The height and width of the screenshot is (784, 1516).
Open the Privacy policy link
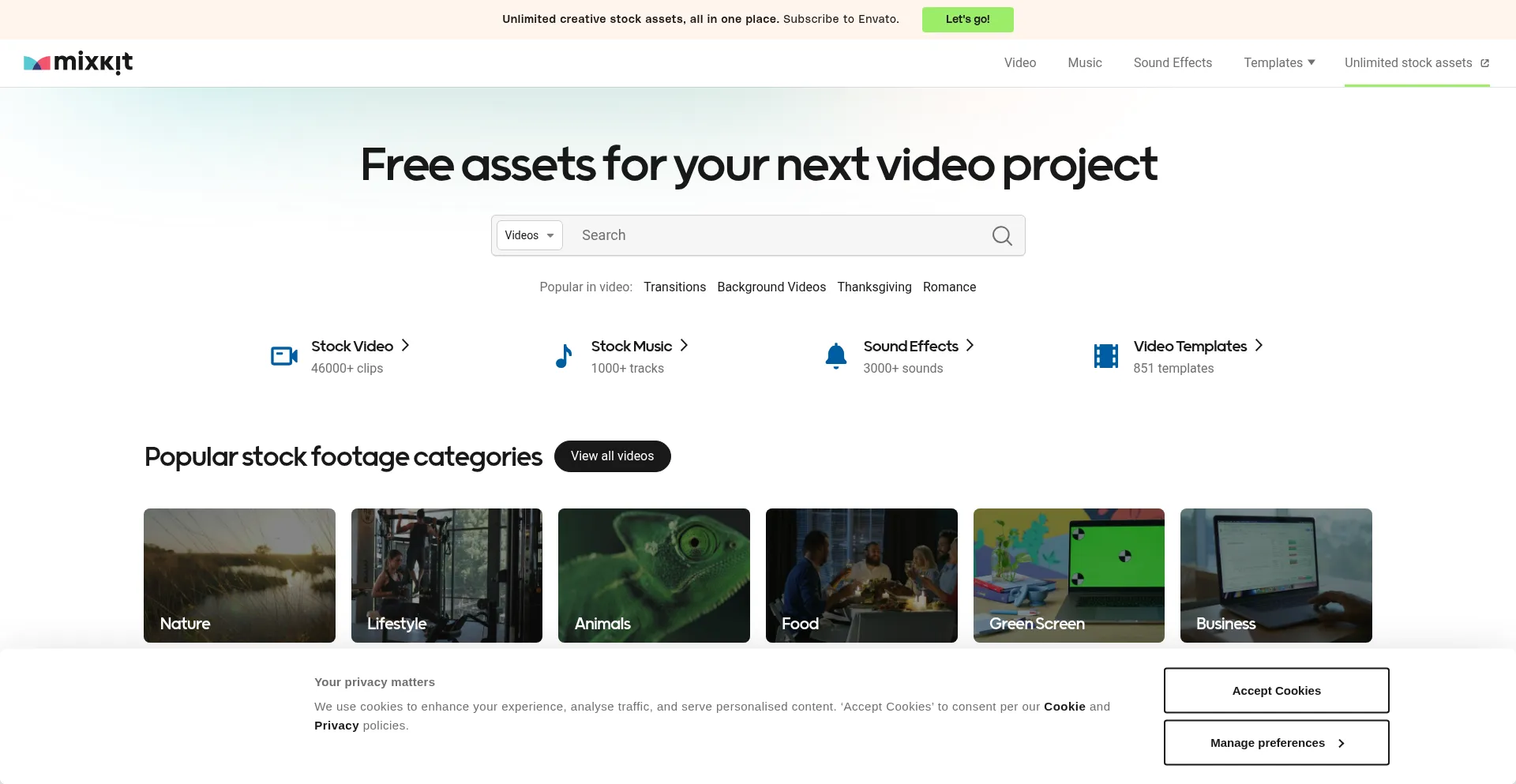coord(336,726)
